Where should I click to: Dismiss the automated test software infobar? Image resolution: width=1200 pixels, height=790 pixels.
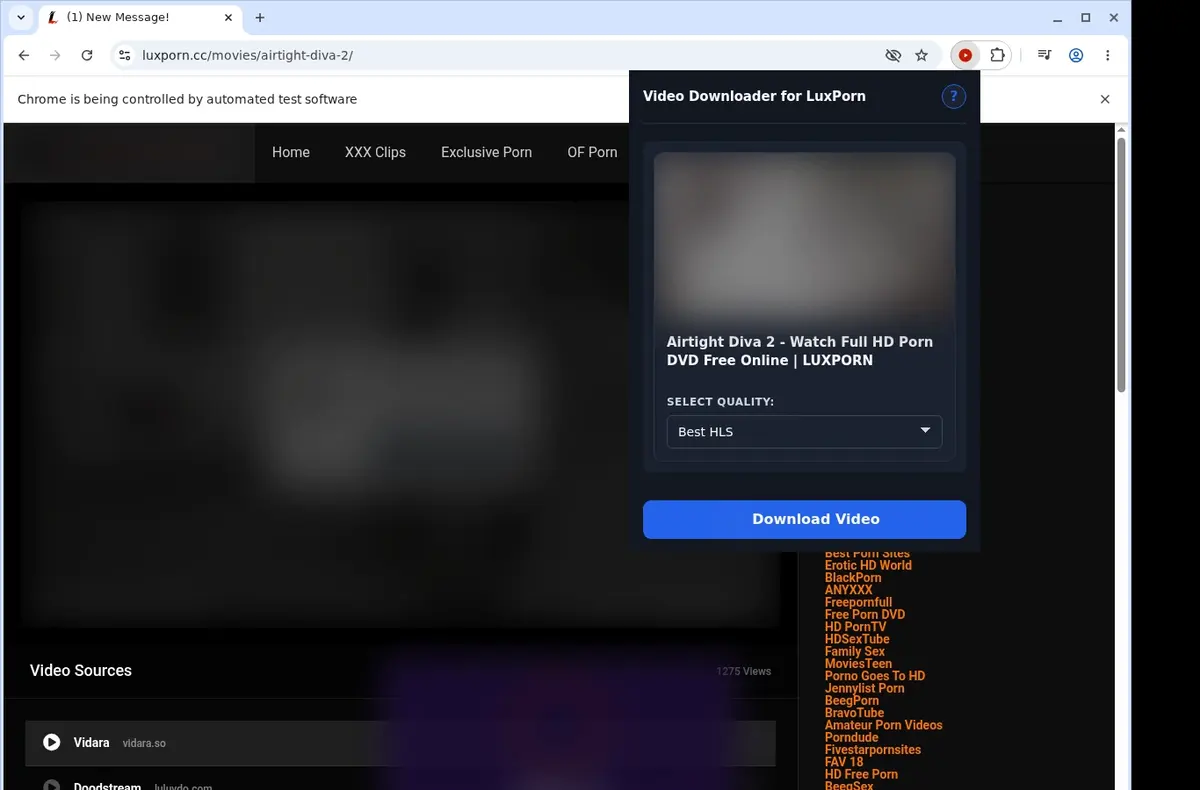[1105, 99]
